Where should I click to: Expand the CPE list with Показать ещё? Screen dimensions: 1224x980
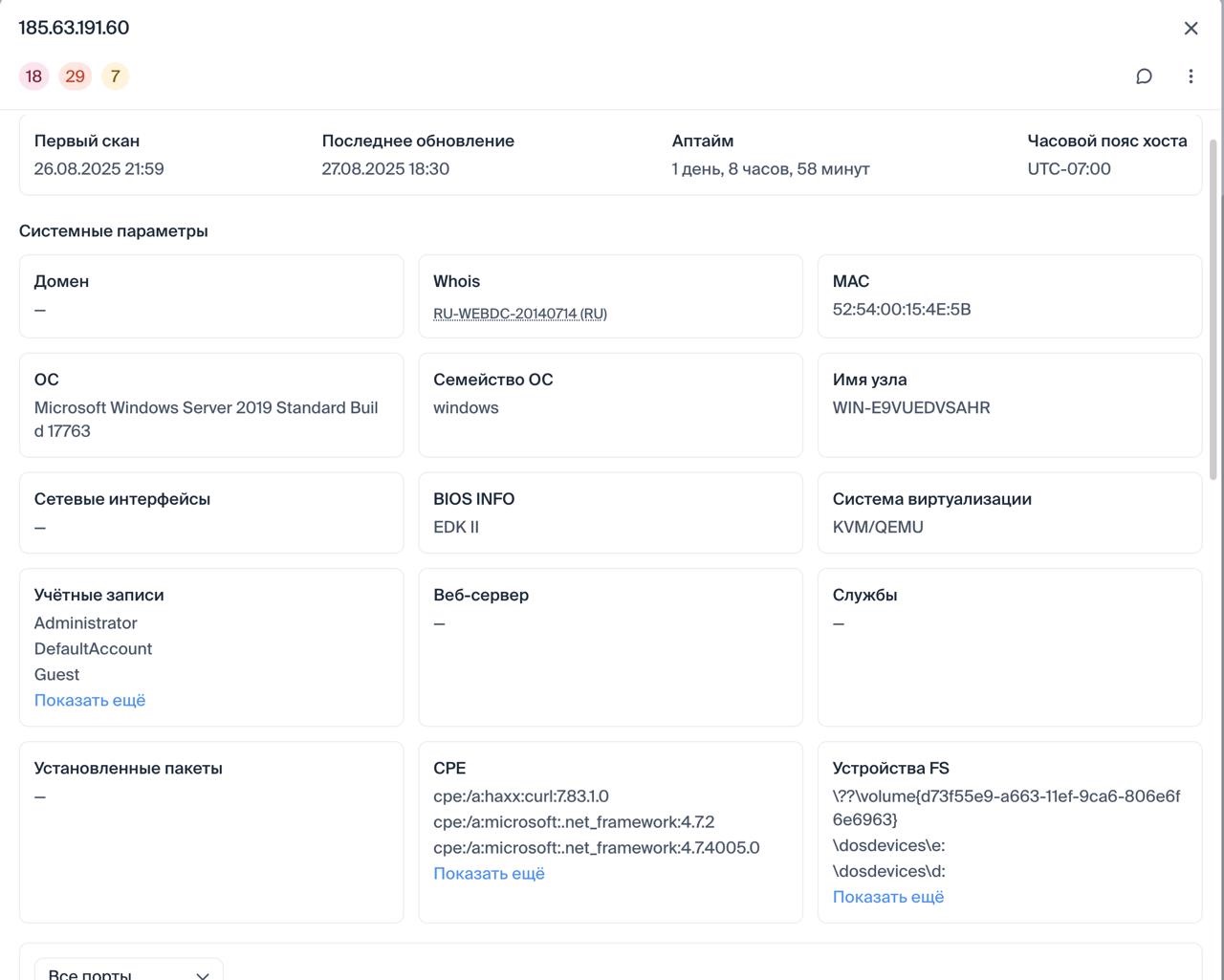[x=489, y=873]
